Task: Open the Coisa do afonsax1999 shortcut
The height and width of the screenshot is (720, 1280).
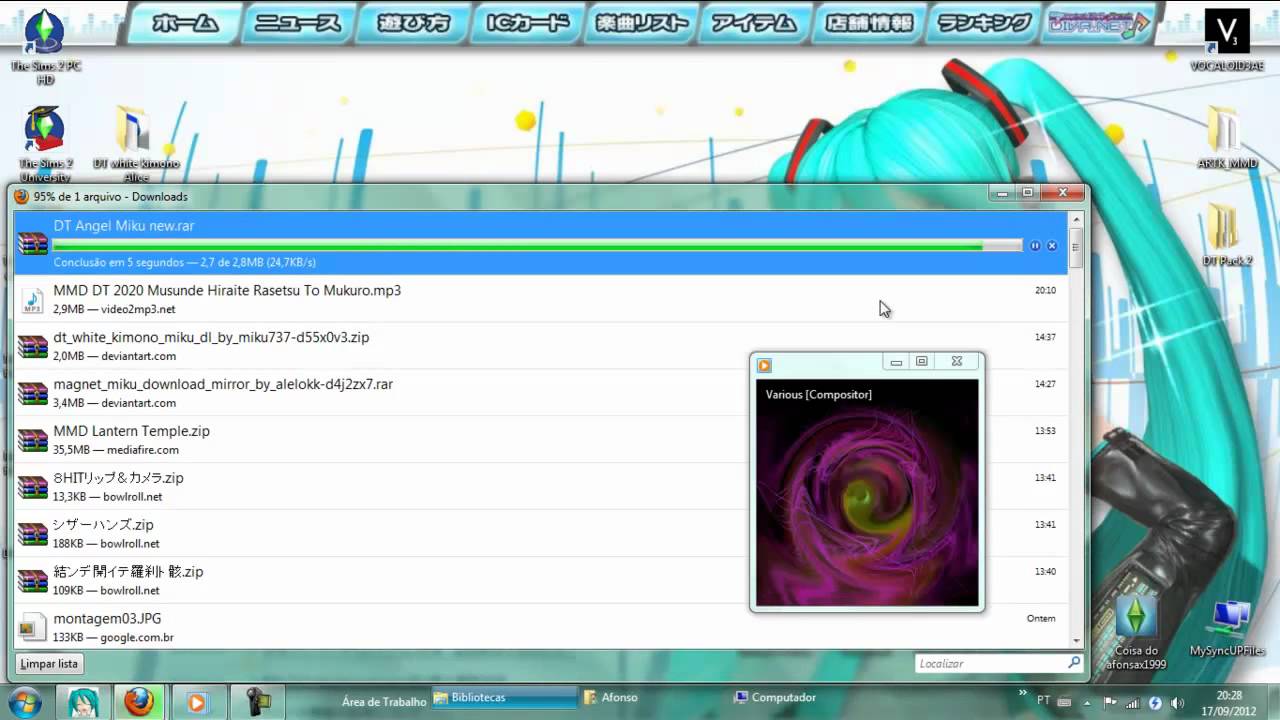Action: (x=1136, y=632)
